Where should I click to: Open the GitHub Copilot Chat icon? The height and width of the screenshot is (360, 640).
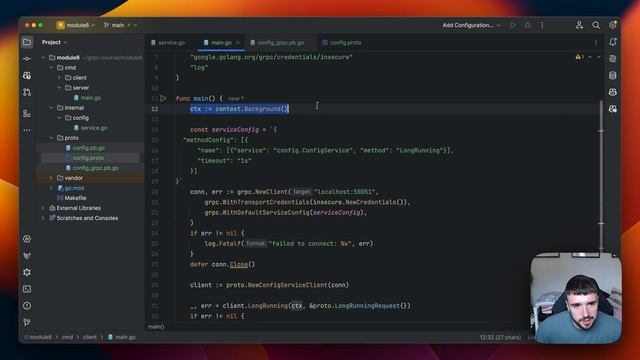coord(613,109)
